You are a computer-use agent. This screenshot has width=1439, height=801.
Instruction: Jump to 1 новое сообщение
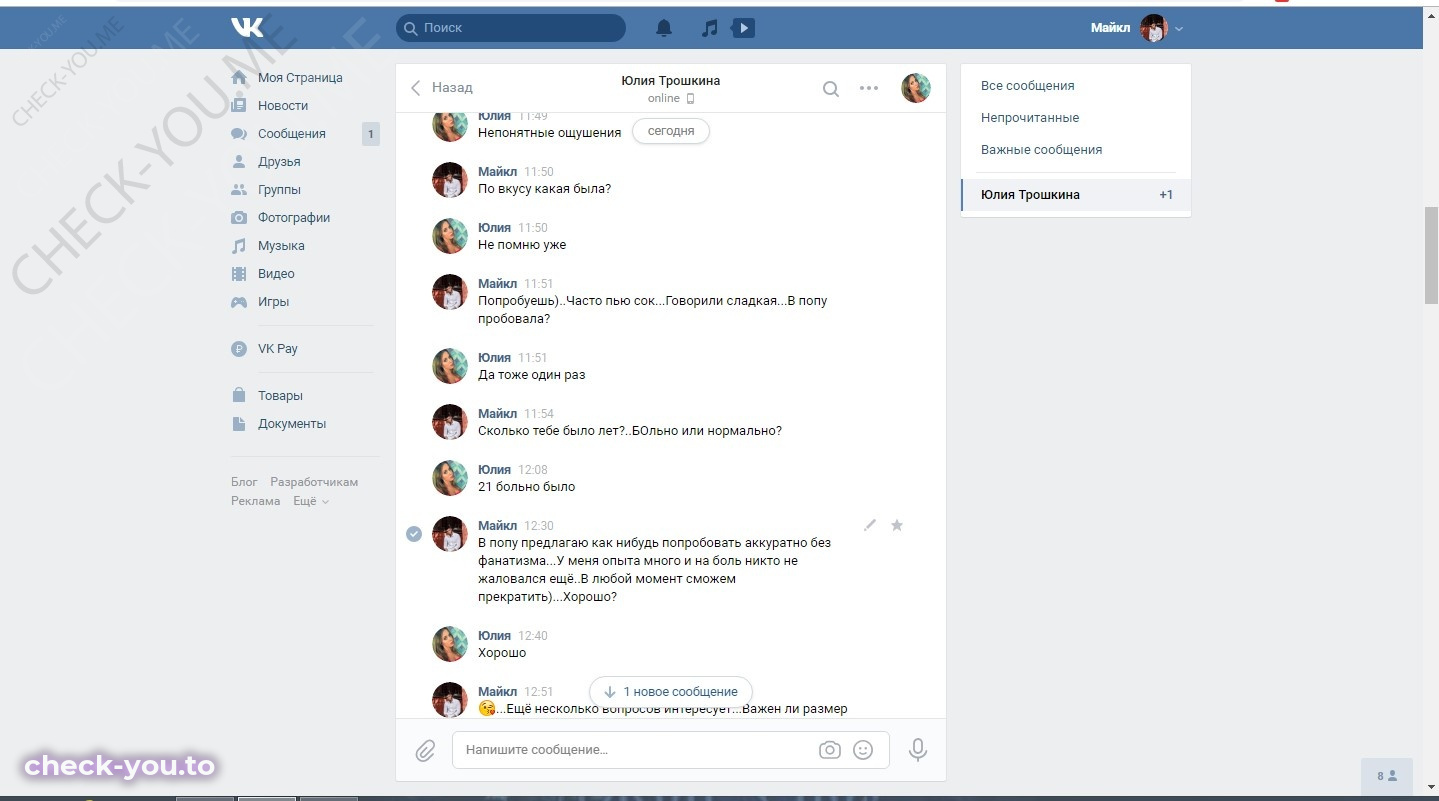click(671, 691)
